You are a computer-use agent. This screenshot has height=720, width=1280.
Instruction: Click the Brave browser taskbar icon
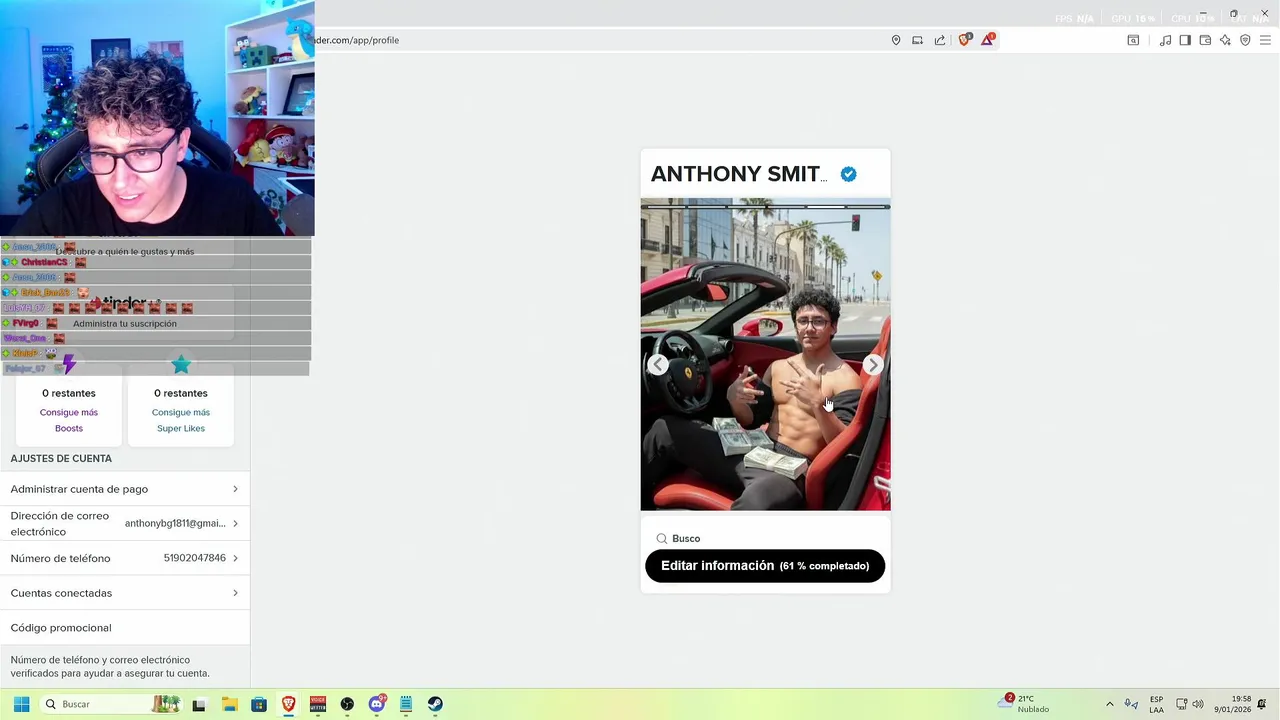coord(289,704)
